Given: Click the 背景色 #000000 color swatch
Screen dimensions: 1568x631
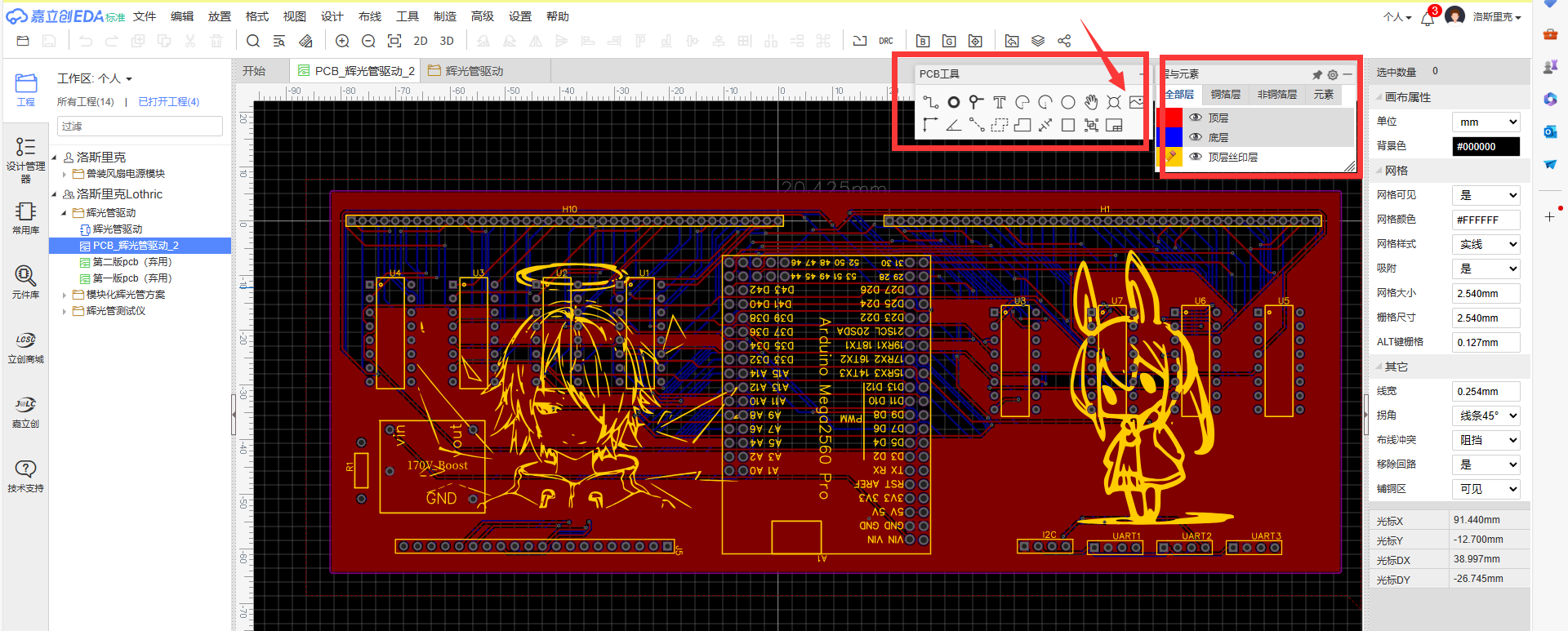Looking at the screenshot, I should coord(1486,146).
